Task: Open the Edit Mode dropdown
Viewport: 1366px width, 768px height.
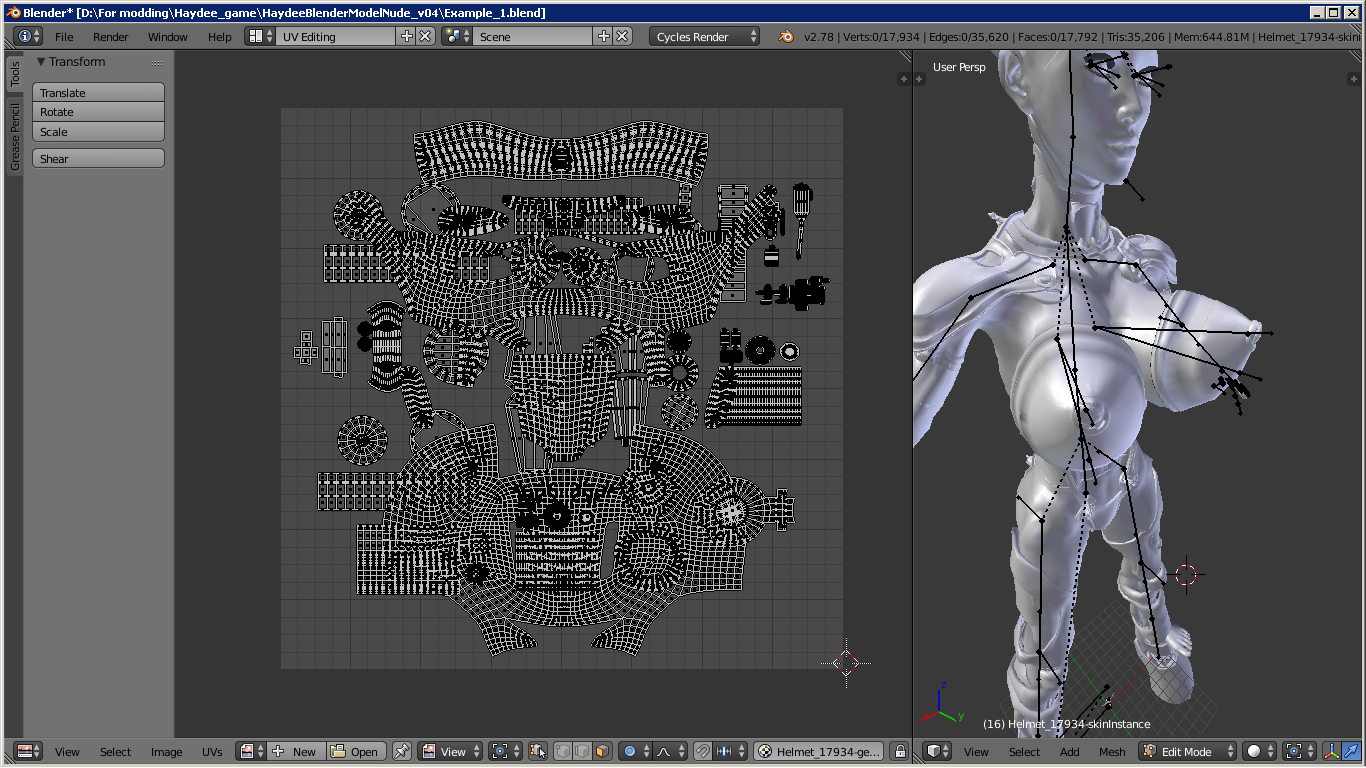Action: [1187, 752]
